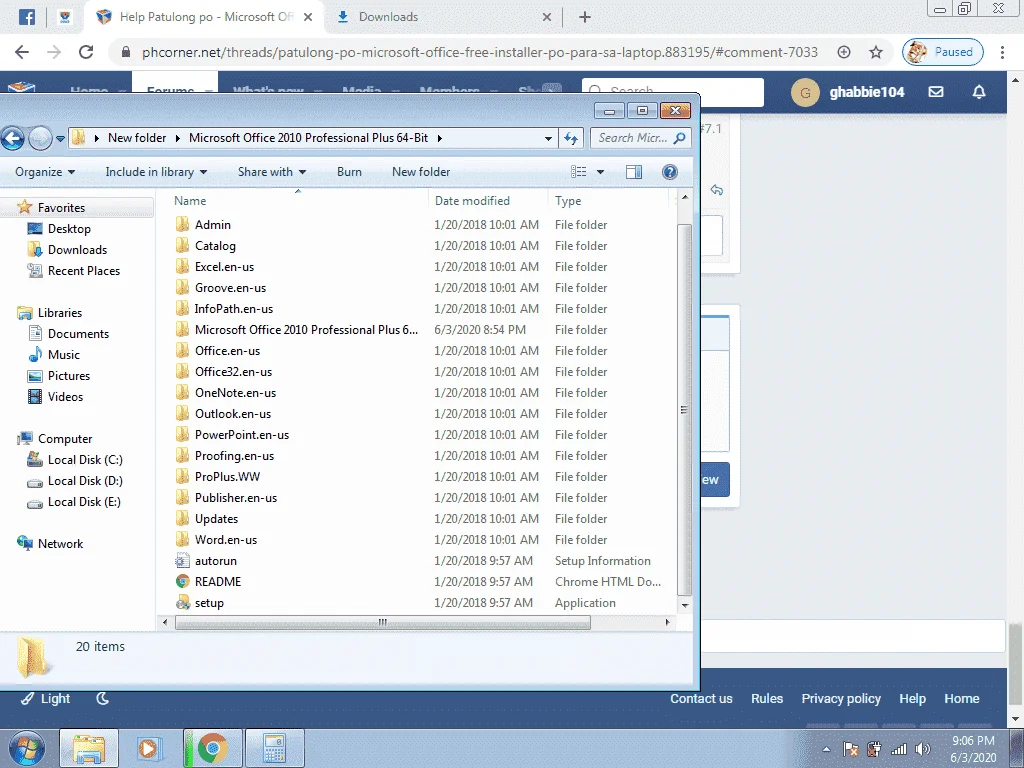Click the volume speaker icon in system tray
This screenshot has height=768, width=1024.
click(x=922, y=749)
